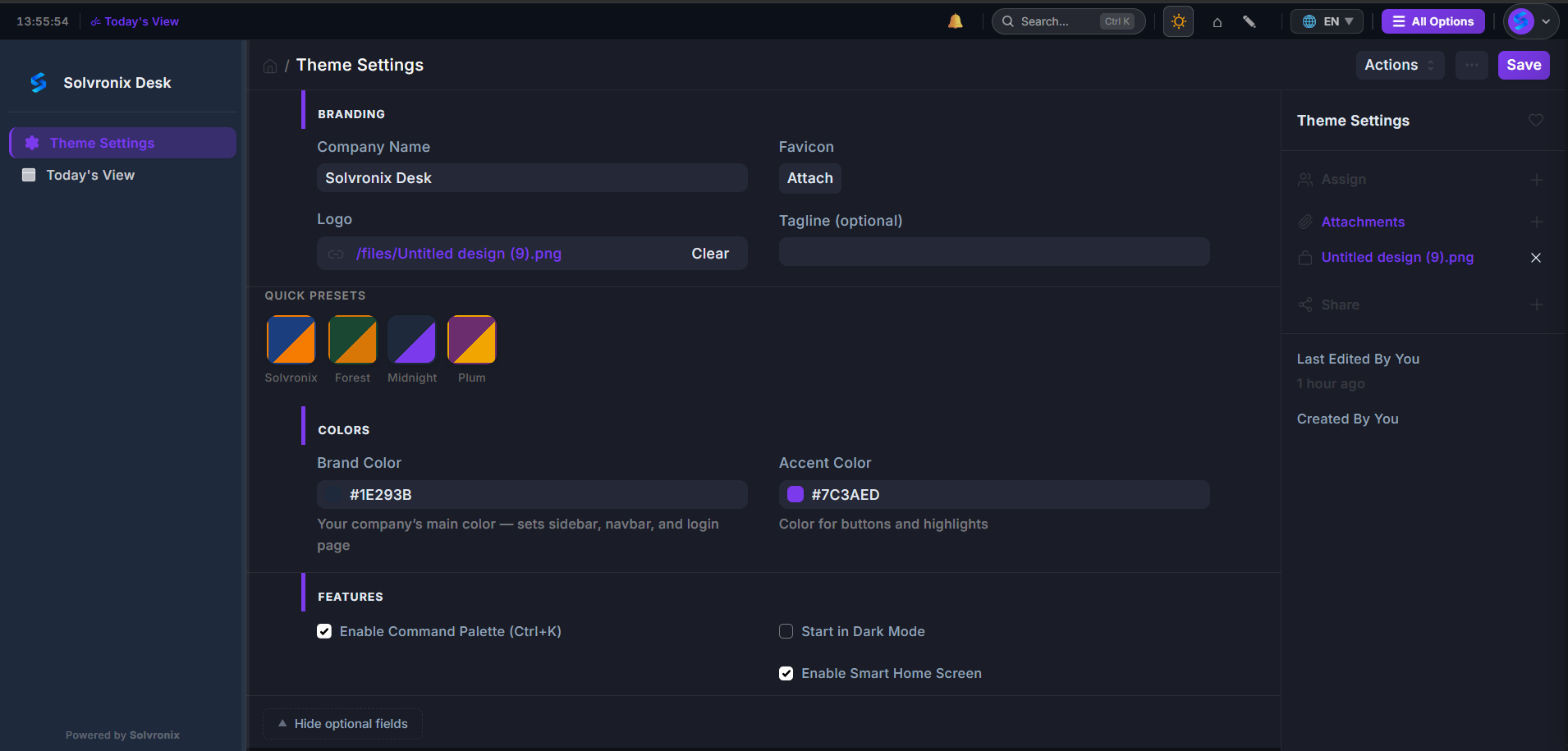1568x751 pixels.
Task: Click the Attachments paperclip icon
Action: (x=1305, y=222)
